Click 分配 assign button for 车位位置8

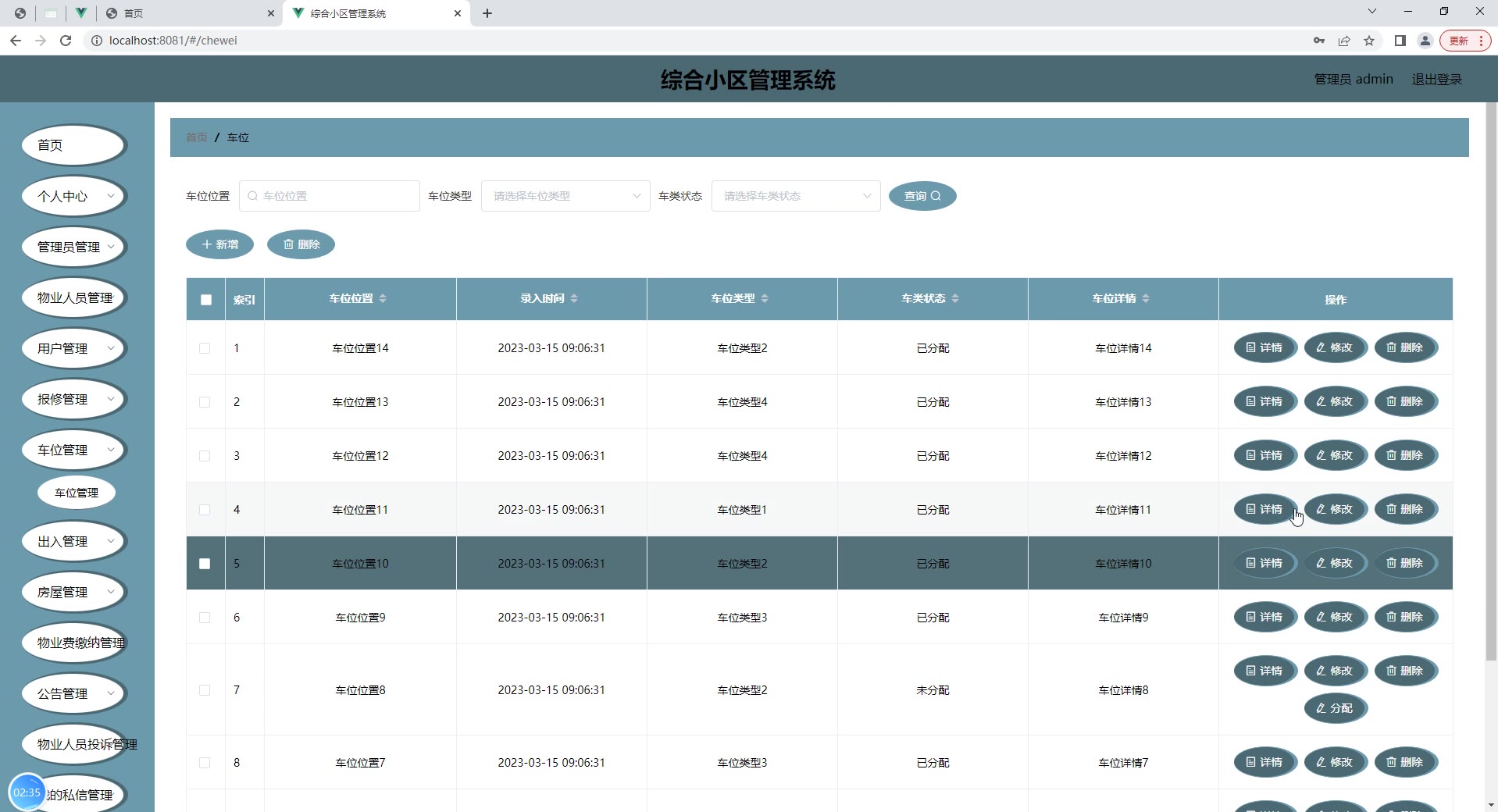[1335, 708]
